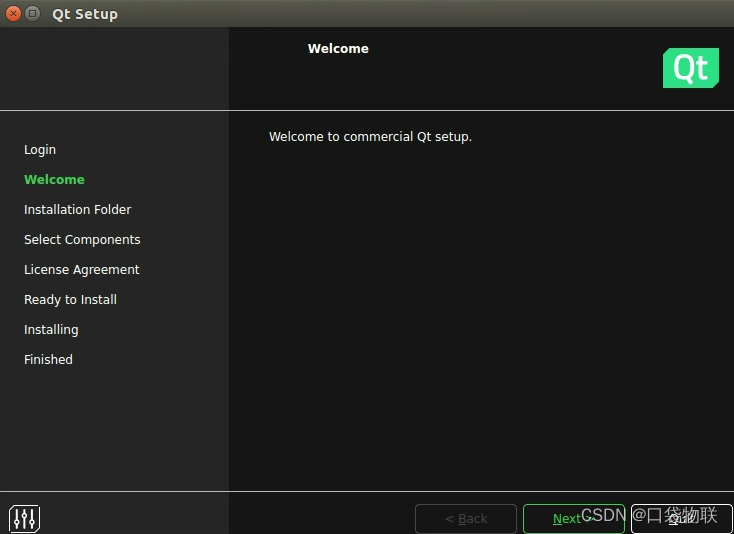Click the disabled Back button
Screen dimensions: 734x534
466,519
